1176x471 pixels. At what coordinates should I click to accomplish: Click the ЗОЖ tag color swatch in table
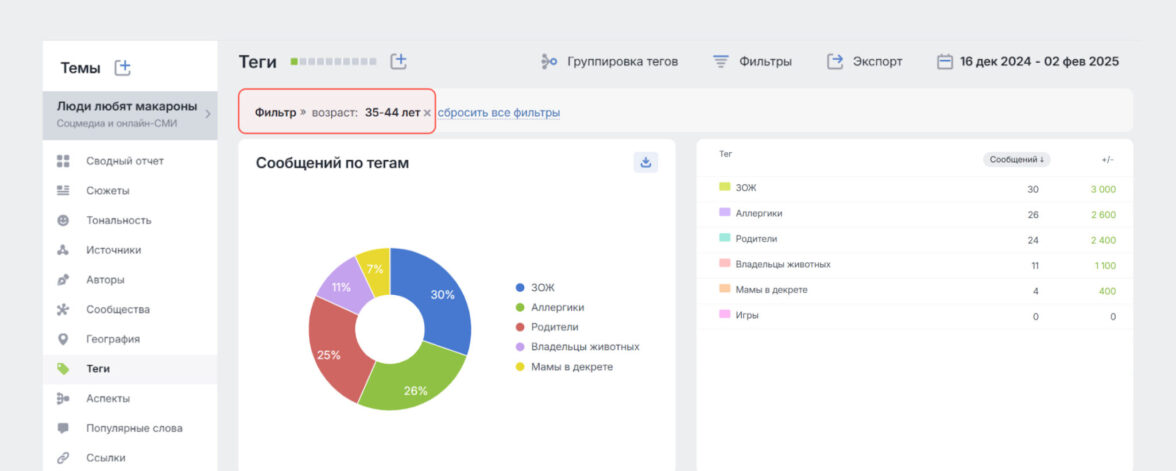(x=725, y=187)
